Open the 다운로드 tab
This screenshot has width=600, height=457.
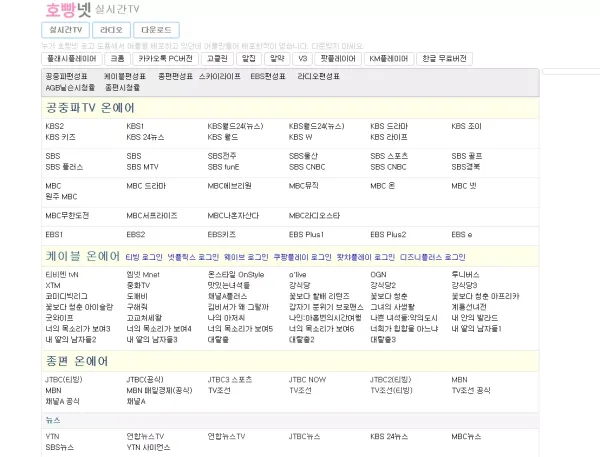point(156,30)
